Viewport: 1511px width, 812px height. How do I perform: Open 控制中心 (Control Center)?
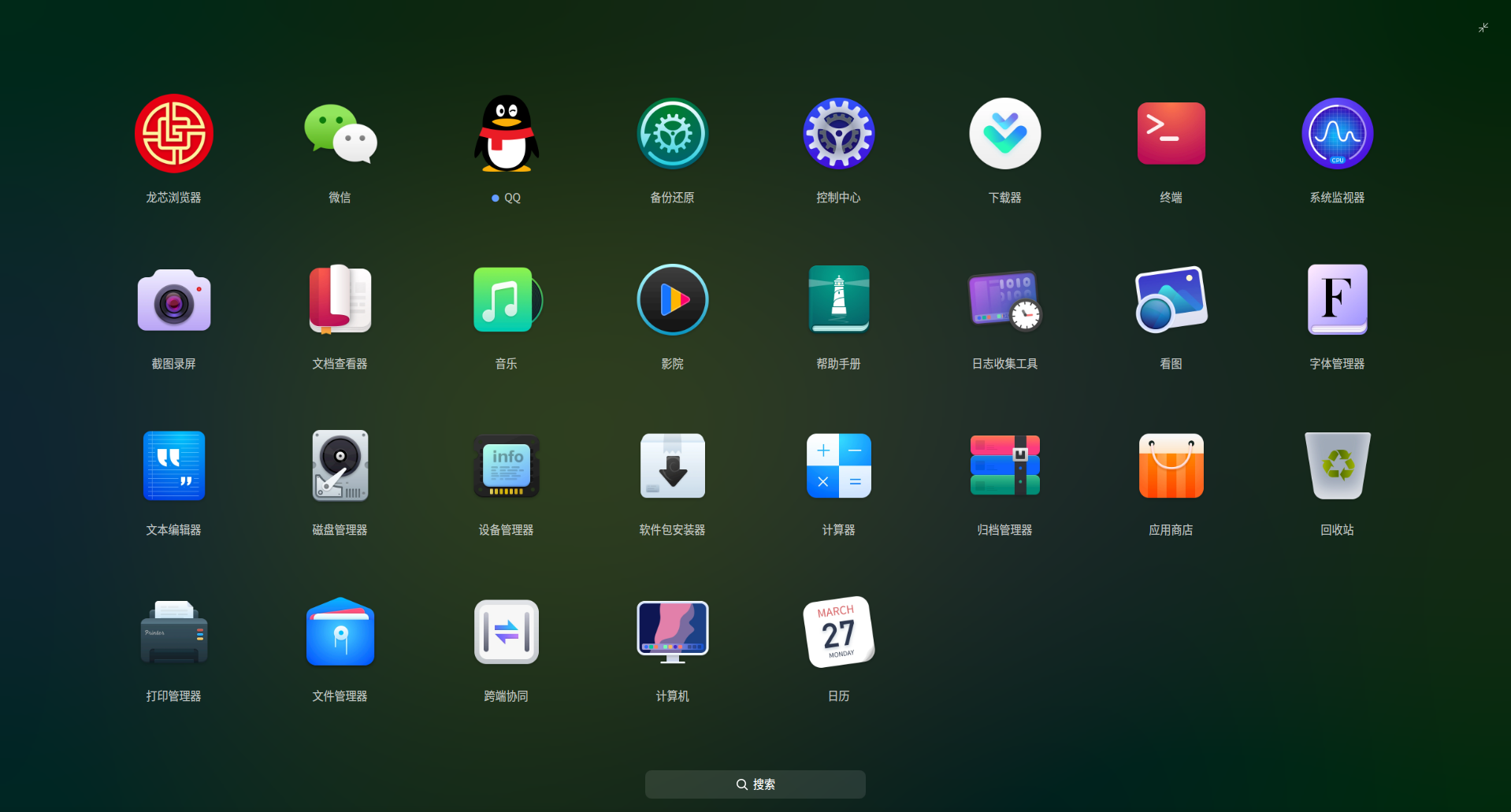pos(839,134)
